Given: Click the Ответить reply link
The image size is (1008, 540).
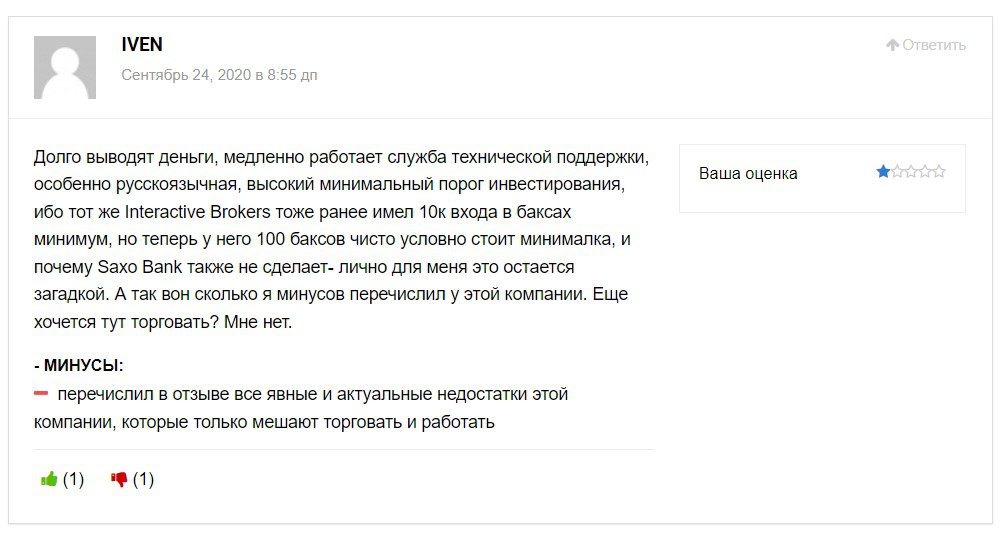Looking at the screenshot, I should click(934, 45).
